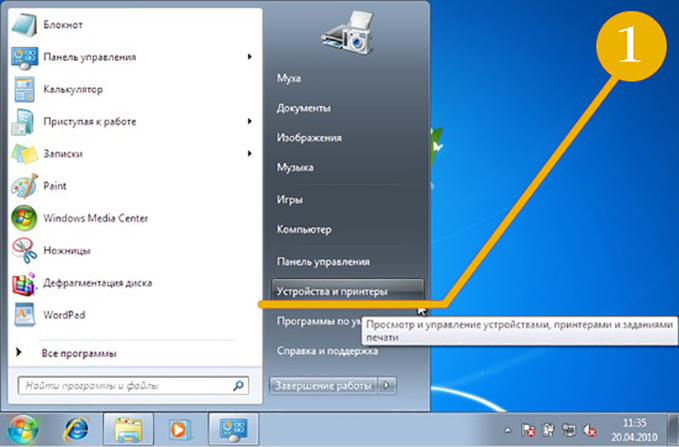Launch Калькулятор from the Start menu
Viewport: 679px width, 447px height.
(x=22, y=89)
